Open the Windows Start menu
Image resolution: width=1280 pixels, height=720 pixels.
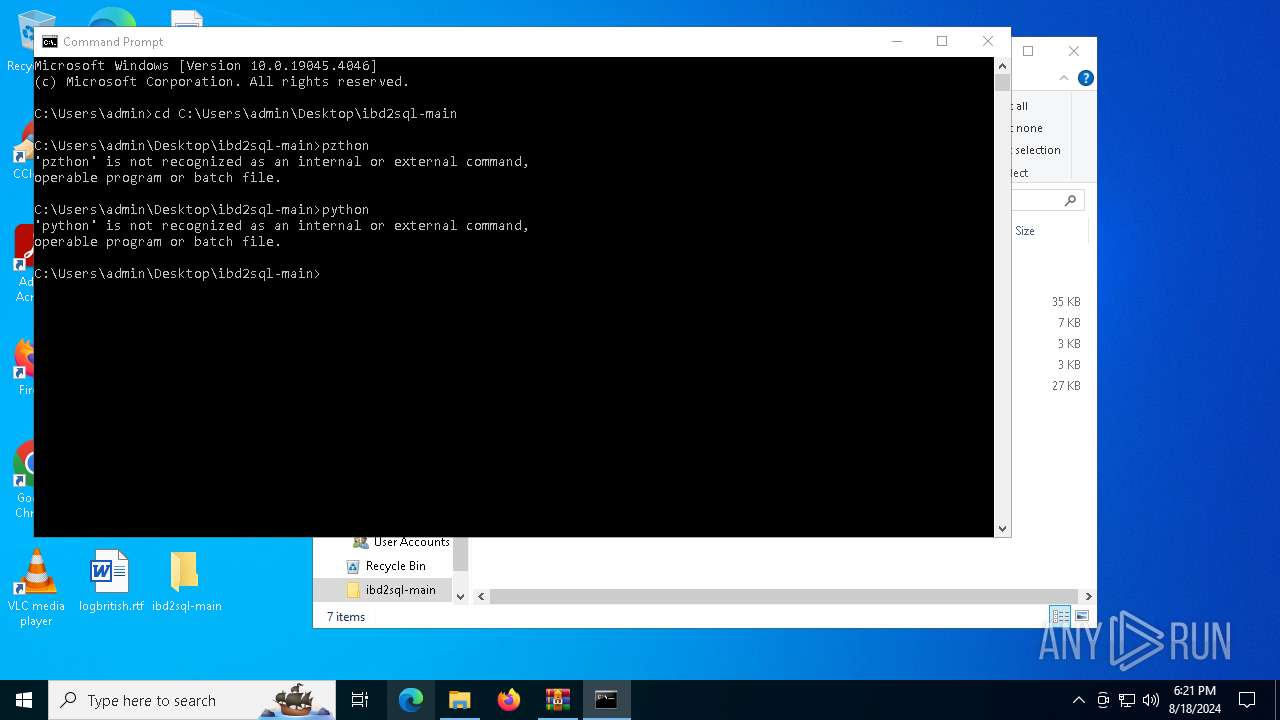(24, 700)
